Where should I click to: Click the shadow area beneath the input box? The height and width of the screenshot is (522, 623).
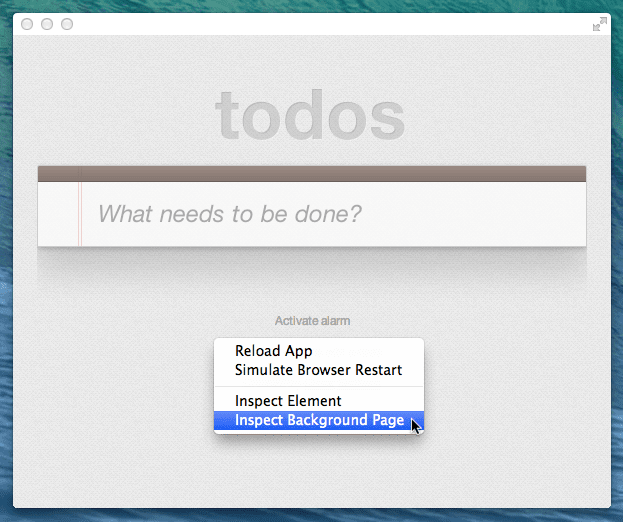tap(311, 264)
